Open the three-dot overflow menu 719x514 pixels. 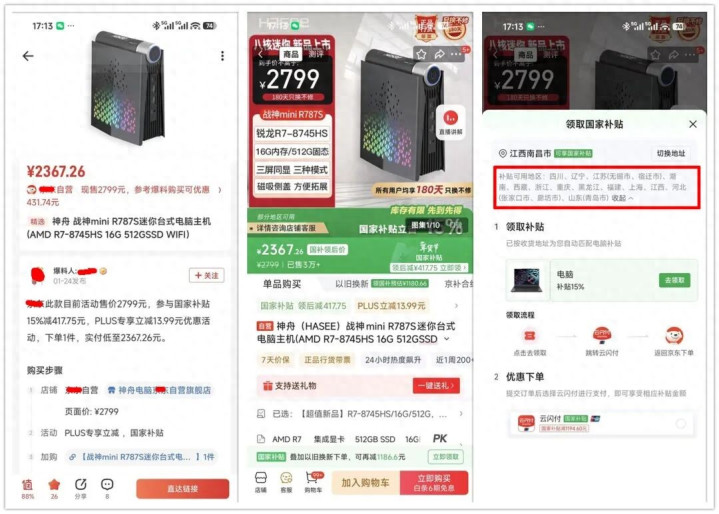[x=222, y=56]
